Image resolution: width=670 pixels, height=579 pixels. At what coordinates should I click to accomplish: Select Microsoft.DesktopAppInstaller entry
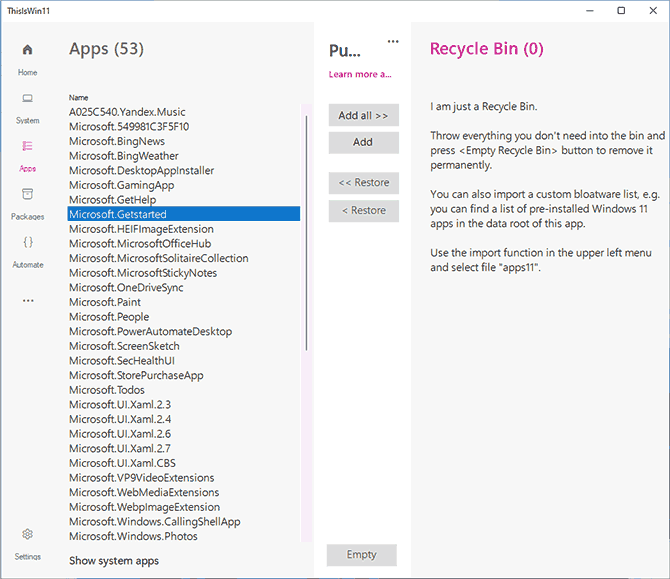(x=184, y=170)
